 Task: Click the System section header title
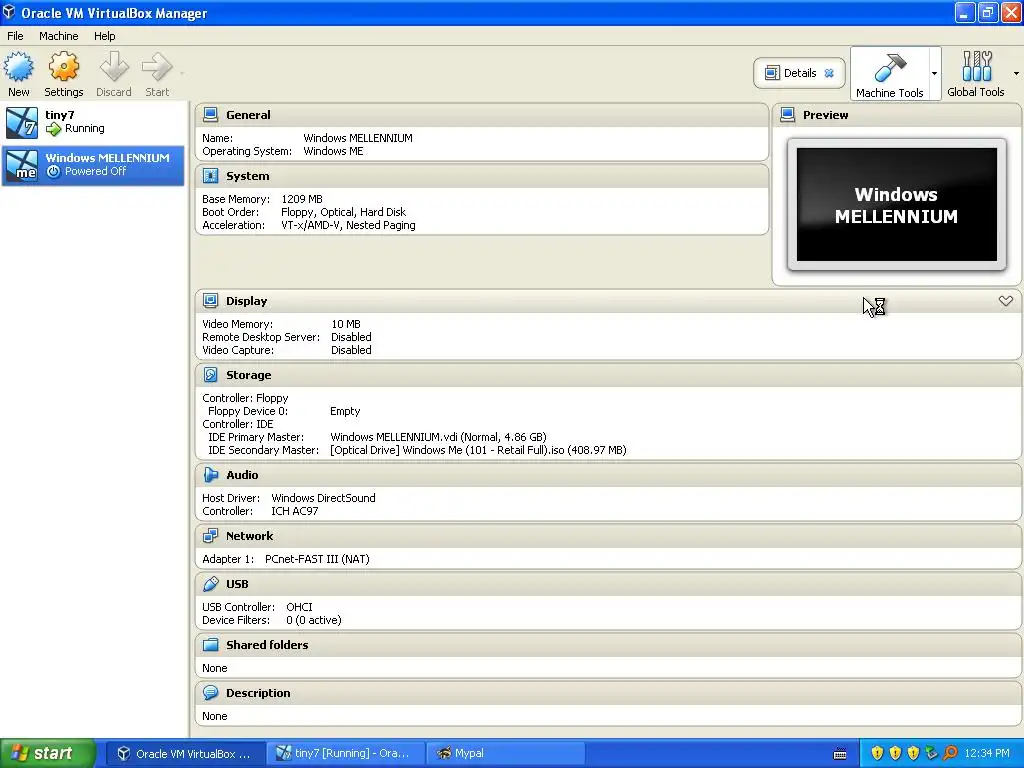(248, 176)
